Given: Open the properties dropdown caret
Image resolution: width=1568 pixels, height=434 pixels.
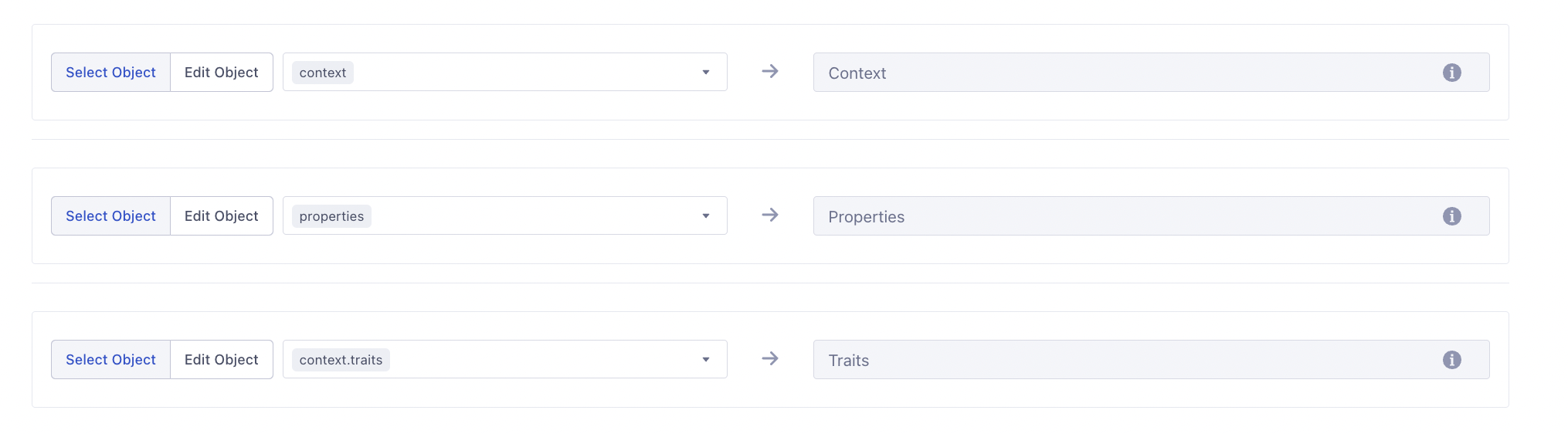Looking at the screenshot, I should pyautogui.click(x=706, y=216).
